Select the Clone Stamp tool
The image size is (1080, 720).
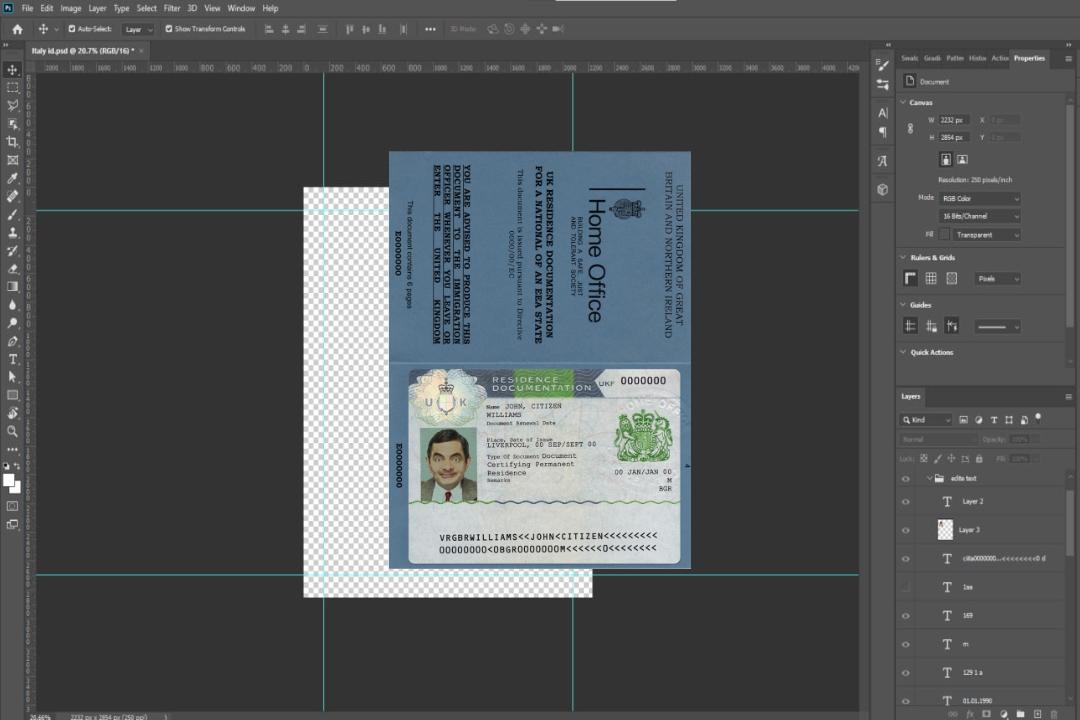point(12,232)
